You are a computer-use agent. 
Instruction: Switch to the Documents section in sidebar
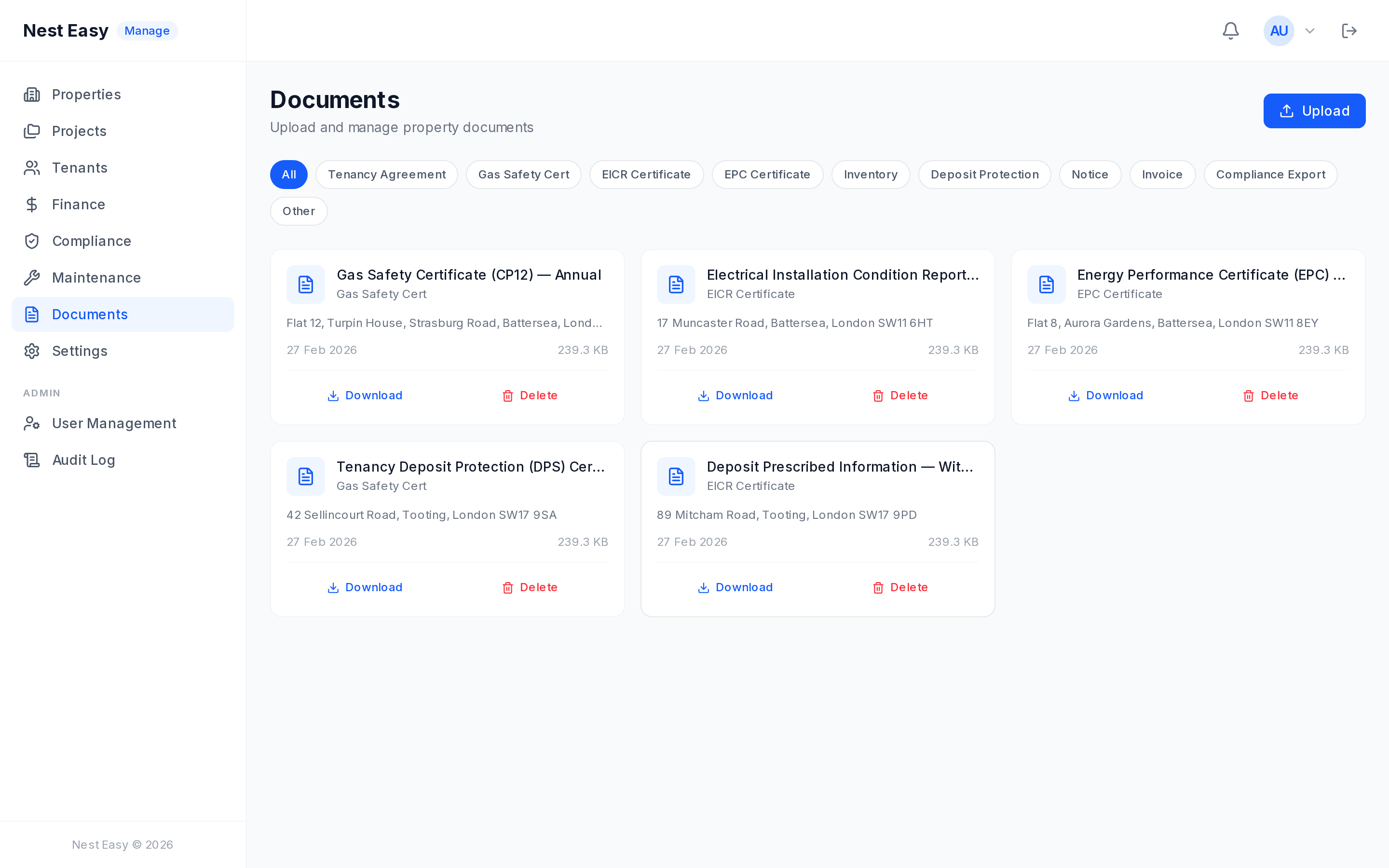[x=90, y=314]
